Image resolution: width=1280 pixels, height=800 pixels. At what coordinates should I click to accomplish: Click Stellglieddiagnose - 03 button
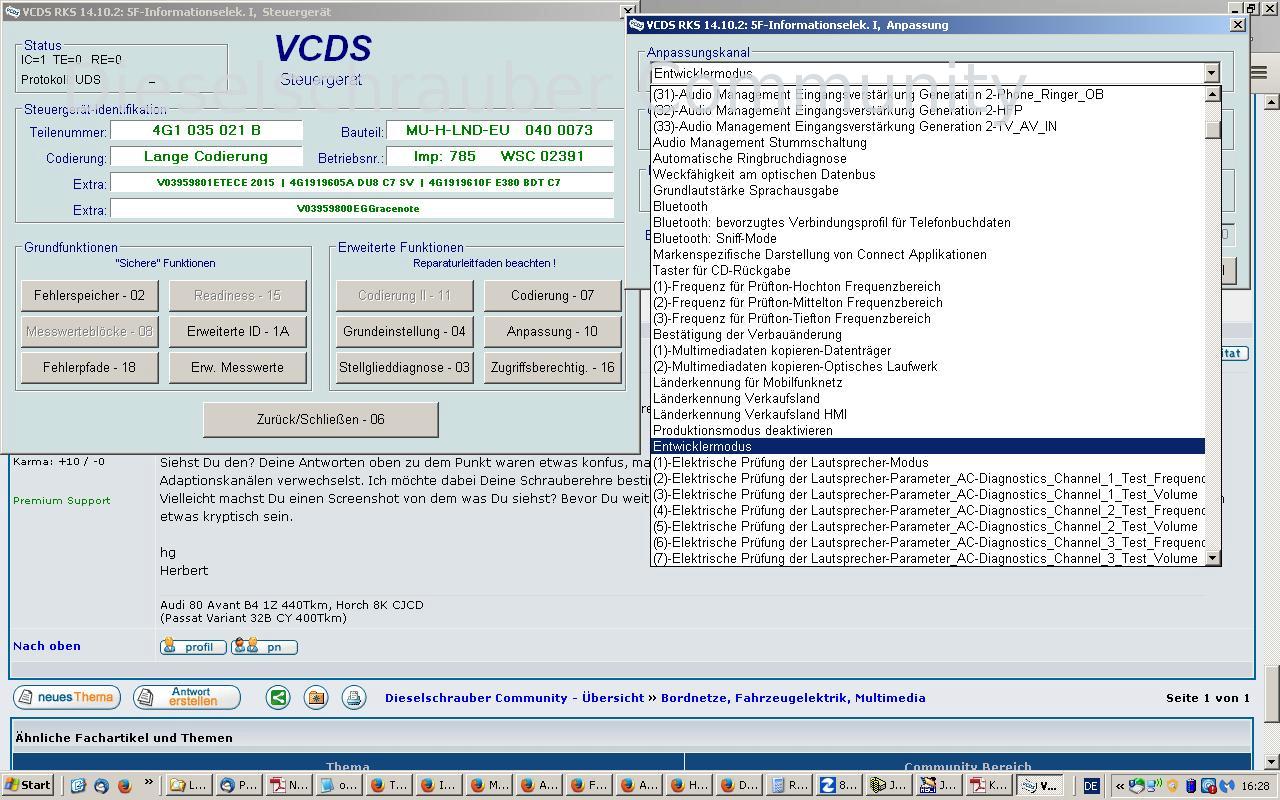click(x=404, y=368)
